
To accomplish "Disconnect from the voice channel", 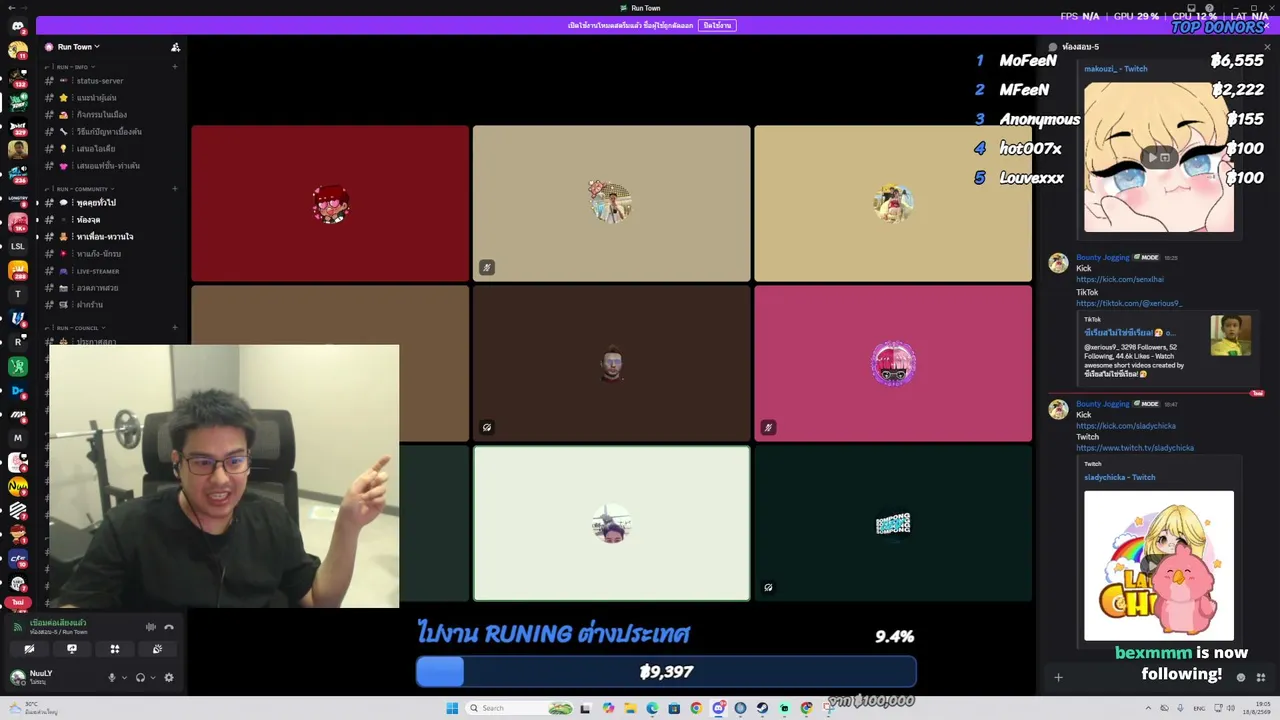I will coord(169,627).
